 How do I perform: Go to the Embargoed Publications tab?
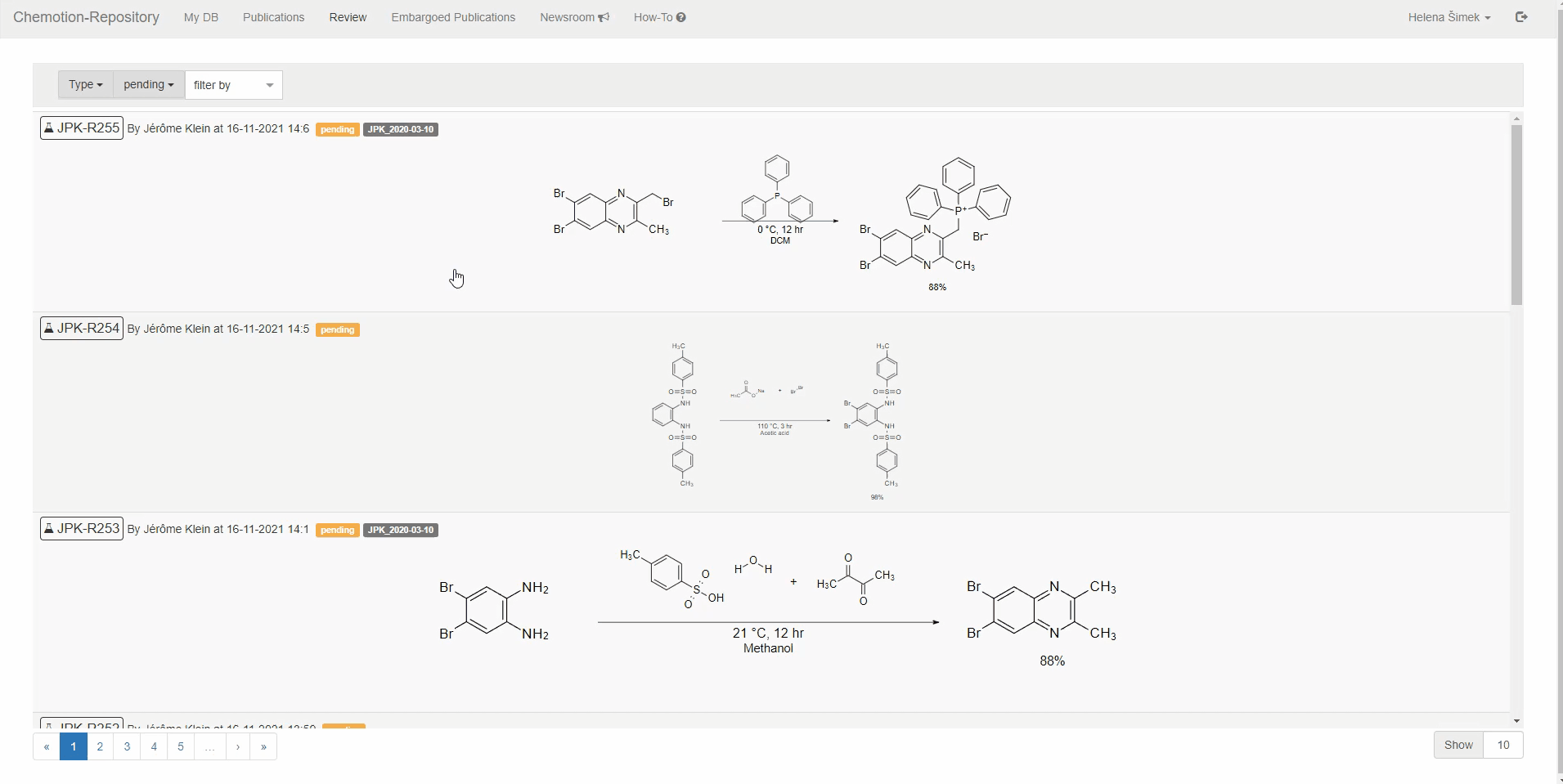tap(453, 17)
